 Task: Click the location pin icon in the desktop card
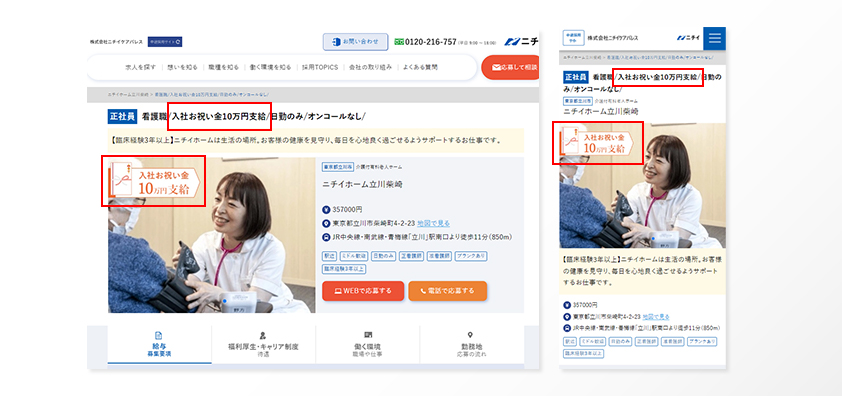tap(326, 223)
